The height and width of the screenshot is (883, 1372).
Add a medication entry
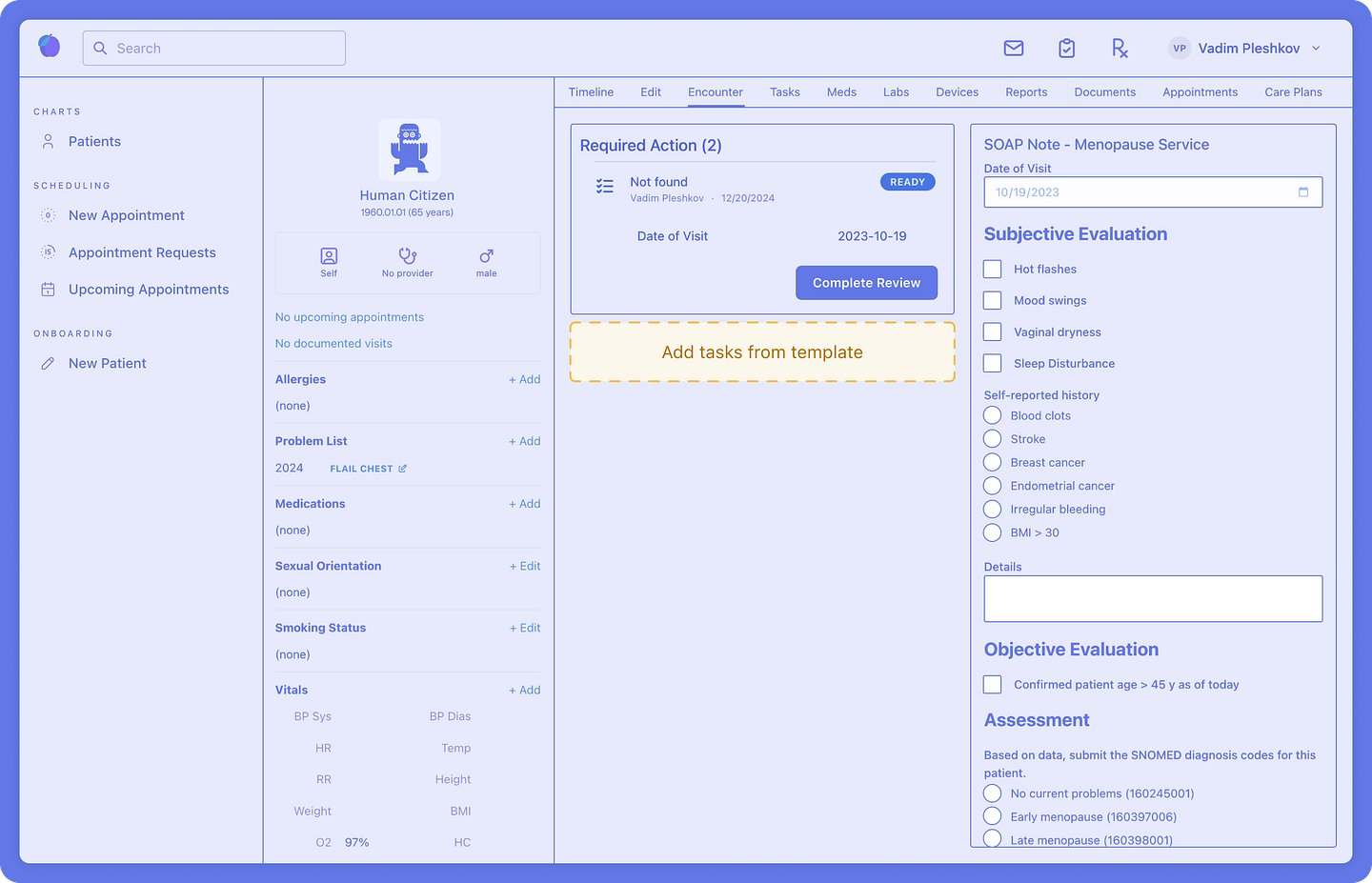click(525, 504)
